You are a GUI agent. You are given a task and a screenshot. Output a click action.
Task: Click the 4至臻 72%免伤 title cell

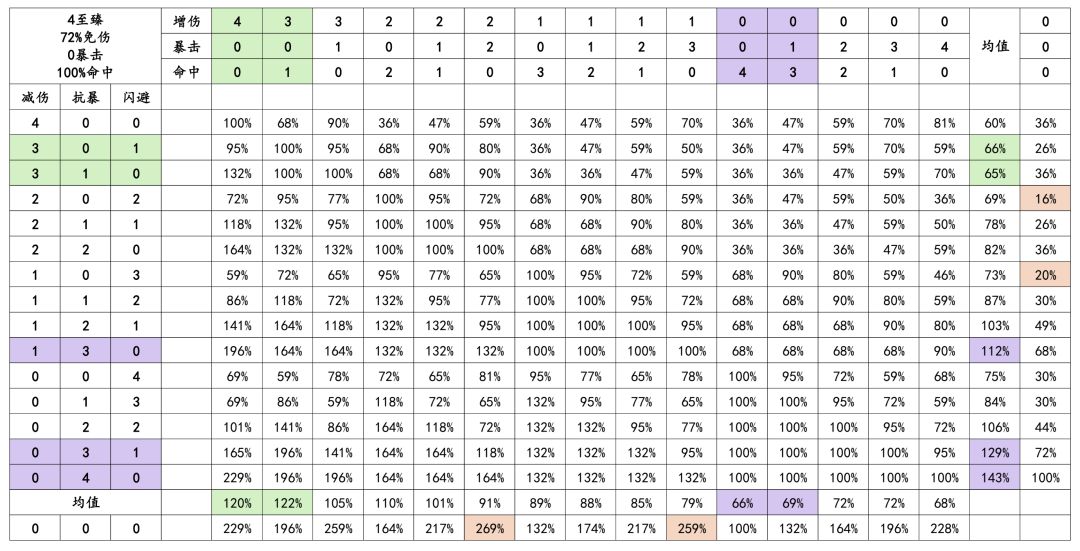(84, 46)
